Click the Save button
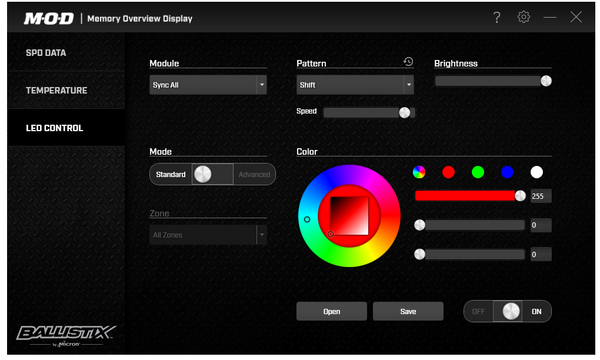The width and height of the screenshot is (600, 360). [408, 311]
